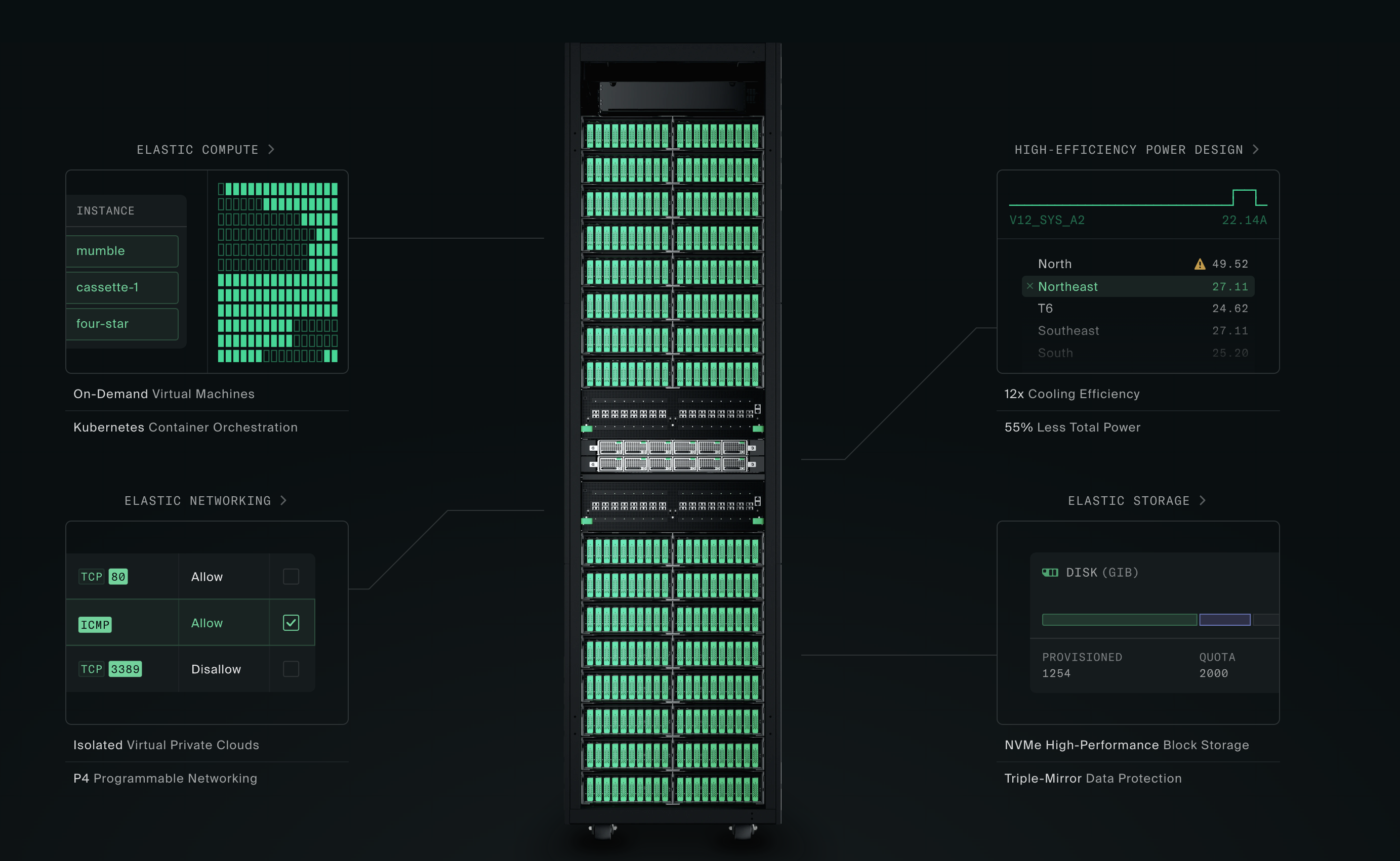Tick the TCP 3389 Disallow checkbox
Viewport: 1400px width, 861px height.
pos(291,669)
